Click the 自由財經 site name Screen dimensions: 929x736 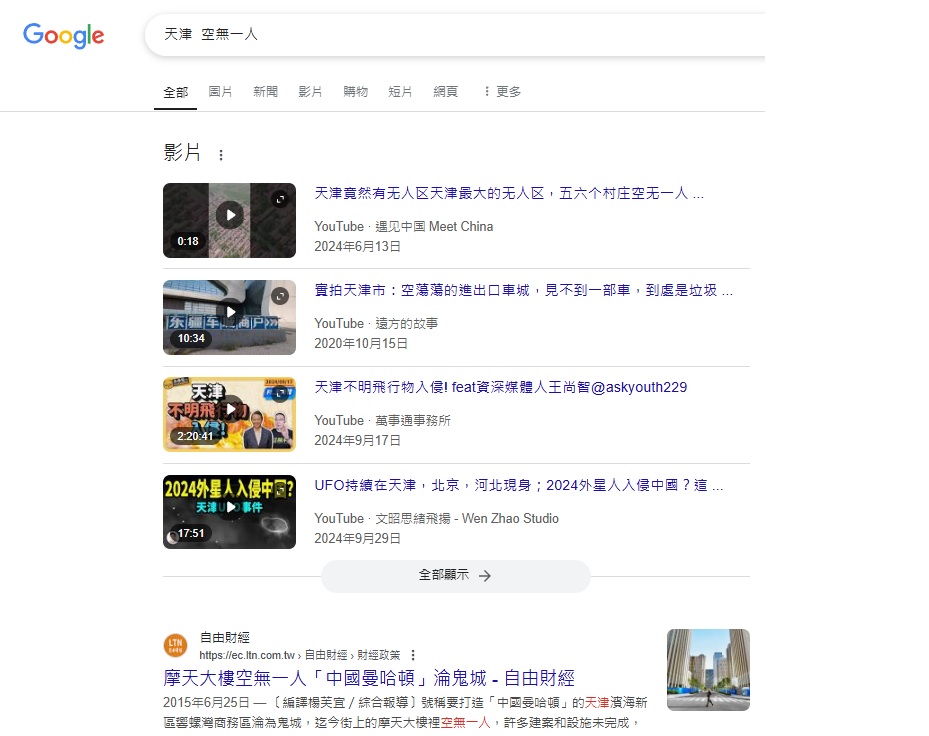225,638
